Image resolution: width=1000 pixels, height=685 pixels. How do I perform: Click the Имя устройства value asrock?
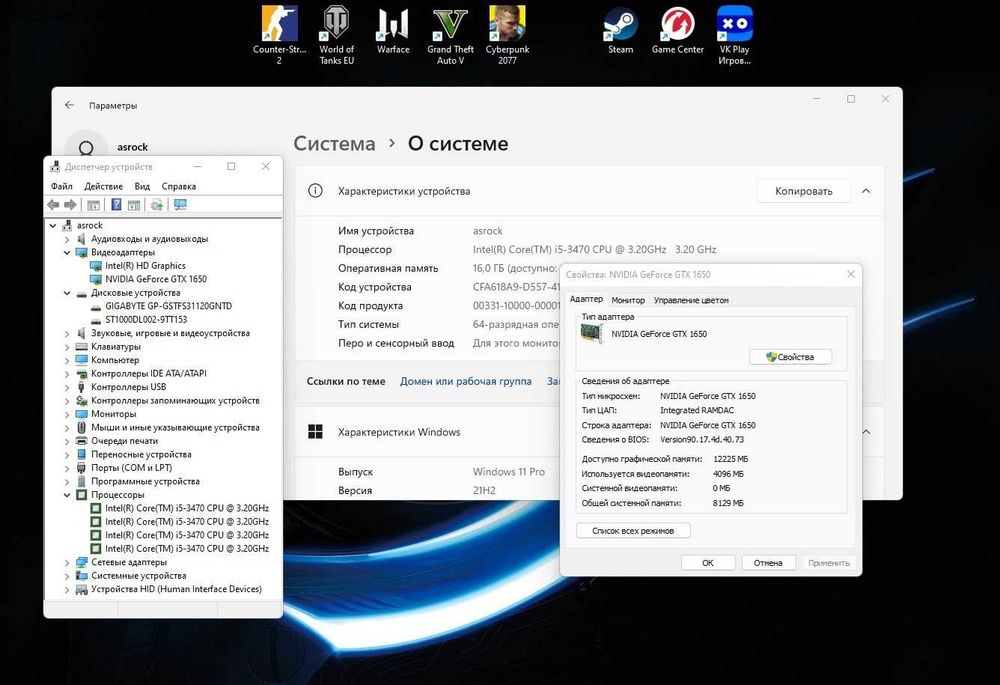(487, 231)
